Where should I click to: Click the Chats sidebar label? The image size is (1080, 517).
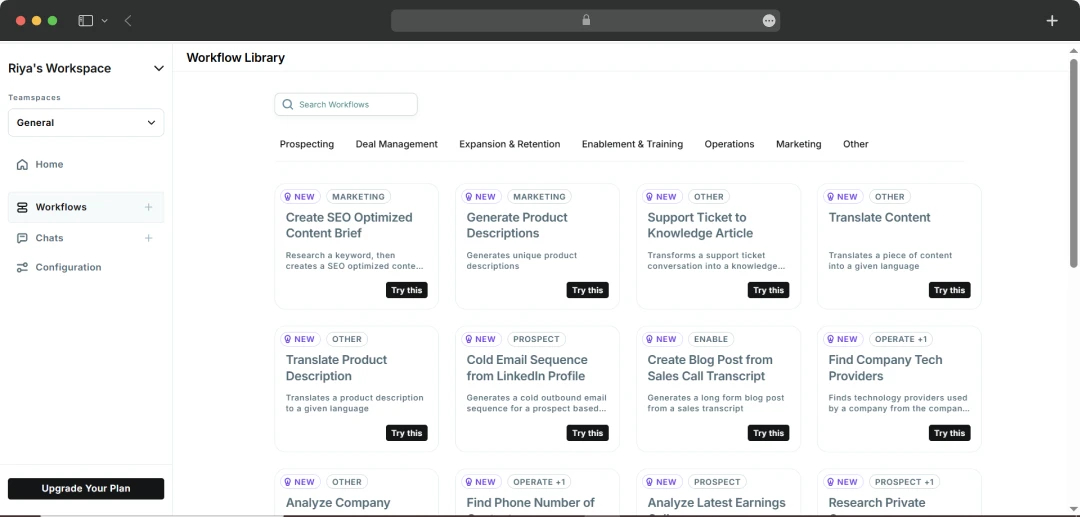click(50, 238)
